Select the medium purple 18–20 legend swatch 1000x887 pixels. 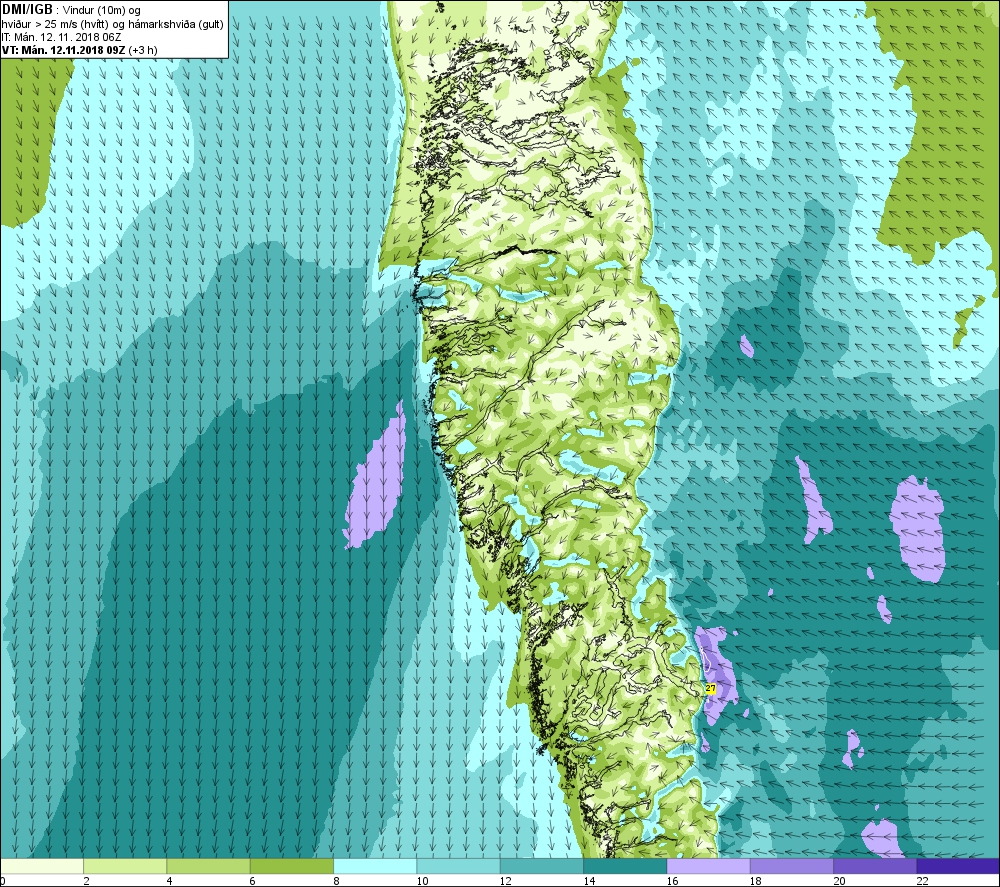tap(791, 866)
